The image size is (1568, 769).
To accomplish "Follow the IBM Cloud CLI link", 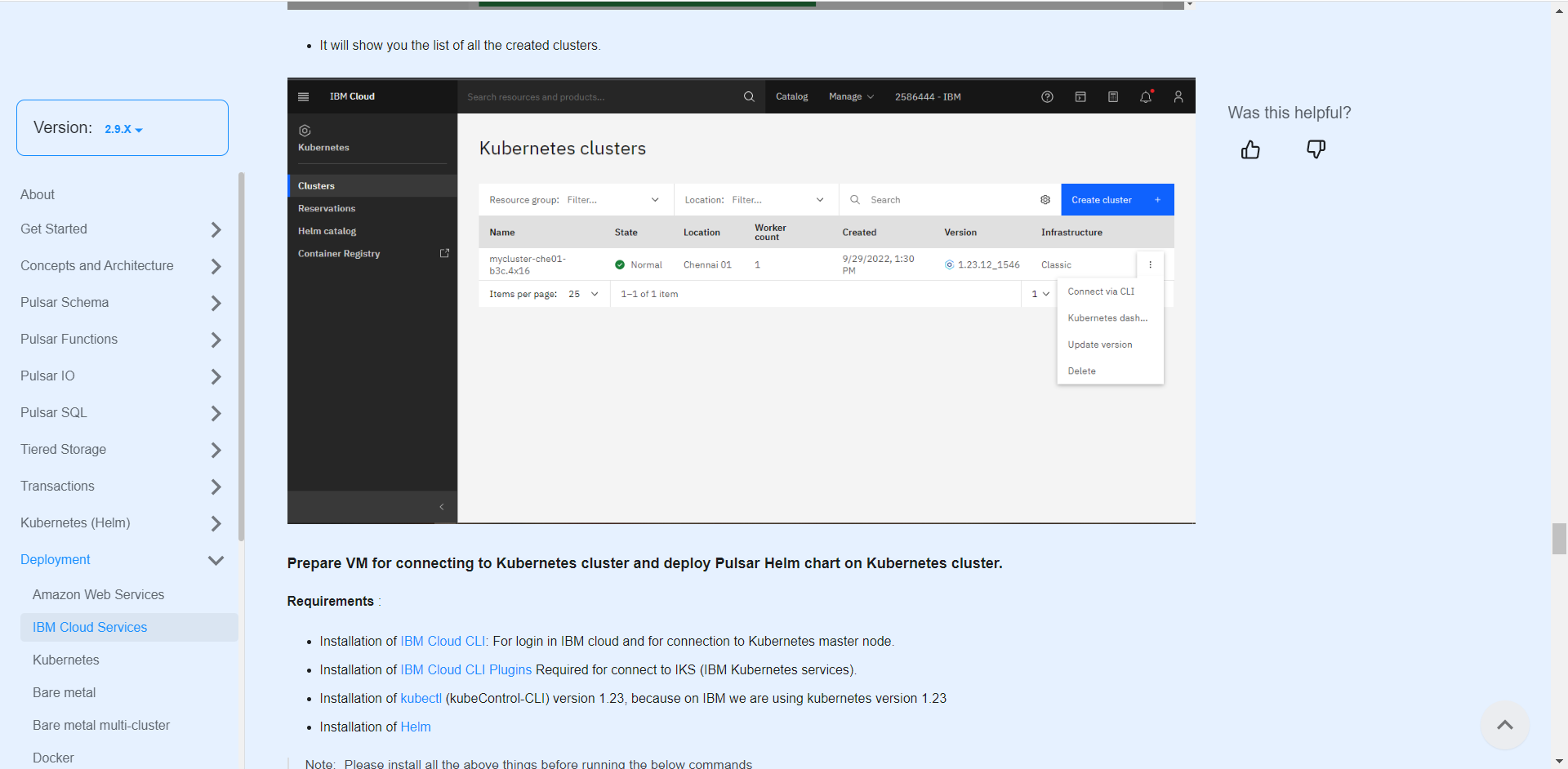I will (x=443, y=641).
